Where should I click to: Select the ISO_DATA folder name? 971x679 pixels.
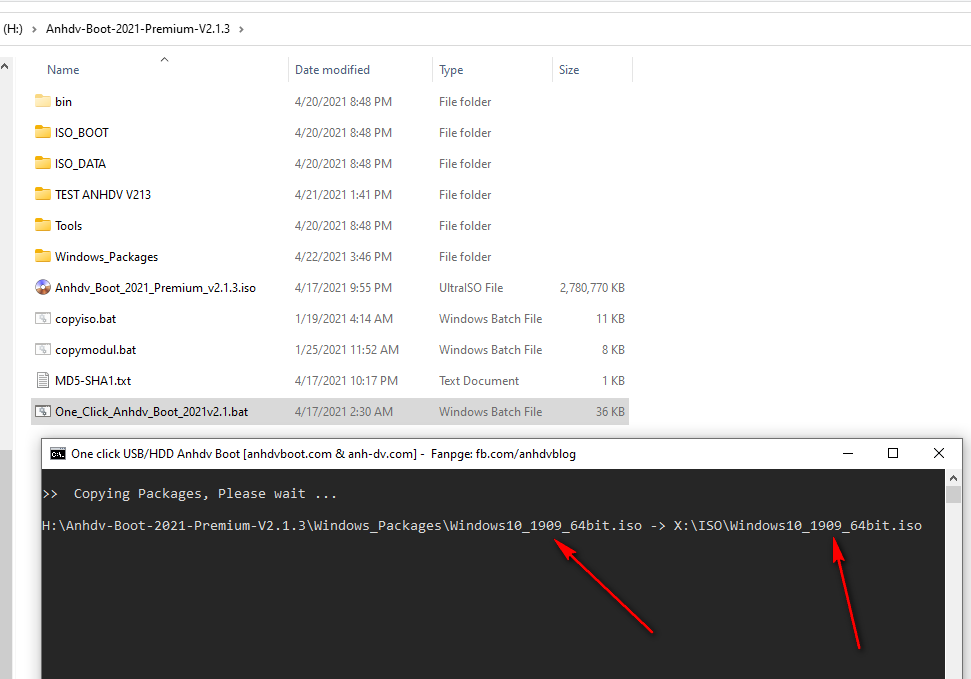(x=81, y=164)
